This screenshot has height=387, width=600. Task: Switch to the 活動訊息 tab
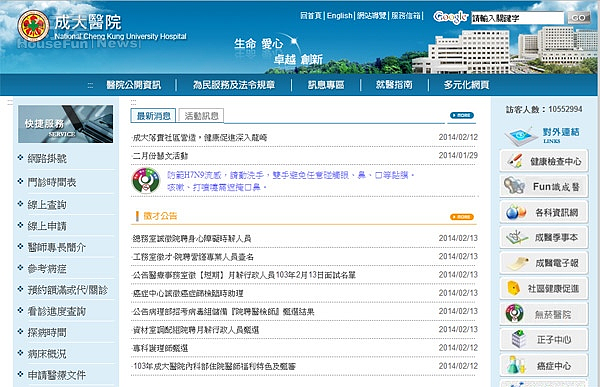coord(201,116)
